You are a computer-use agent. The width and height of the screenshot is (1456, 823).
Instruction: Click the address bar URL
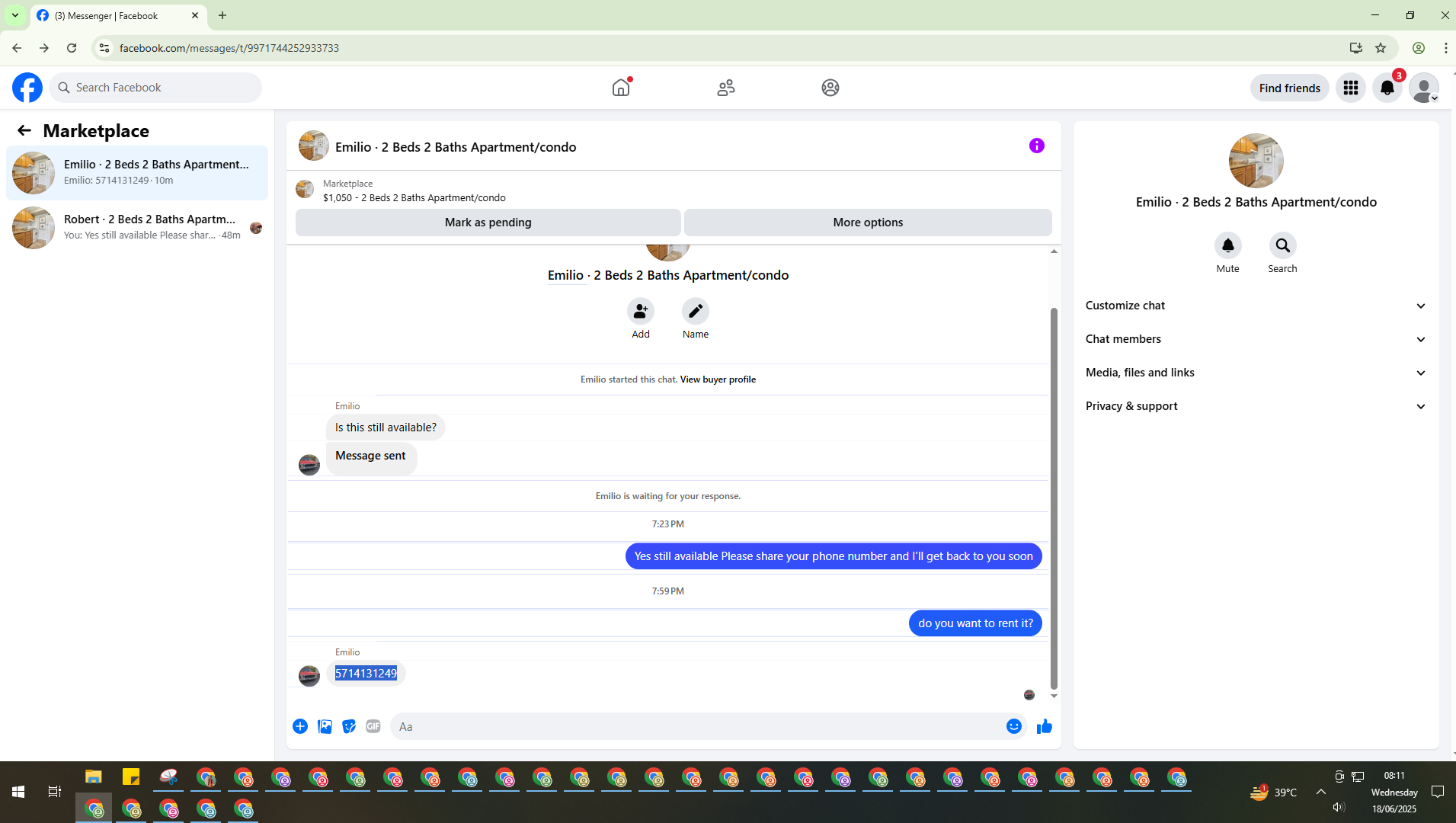tap(229, 48)
